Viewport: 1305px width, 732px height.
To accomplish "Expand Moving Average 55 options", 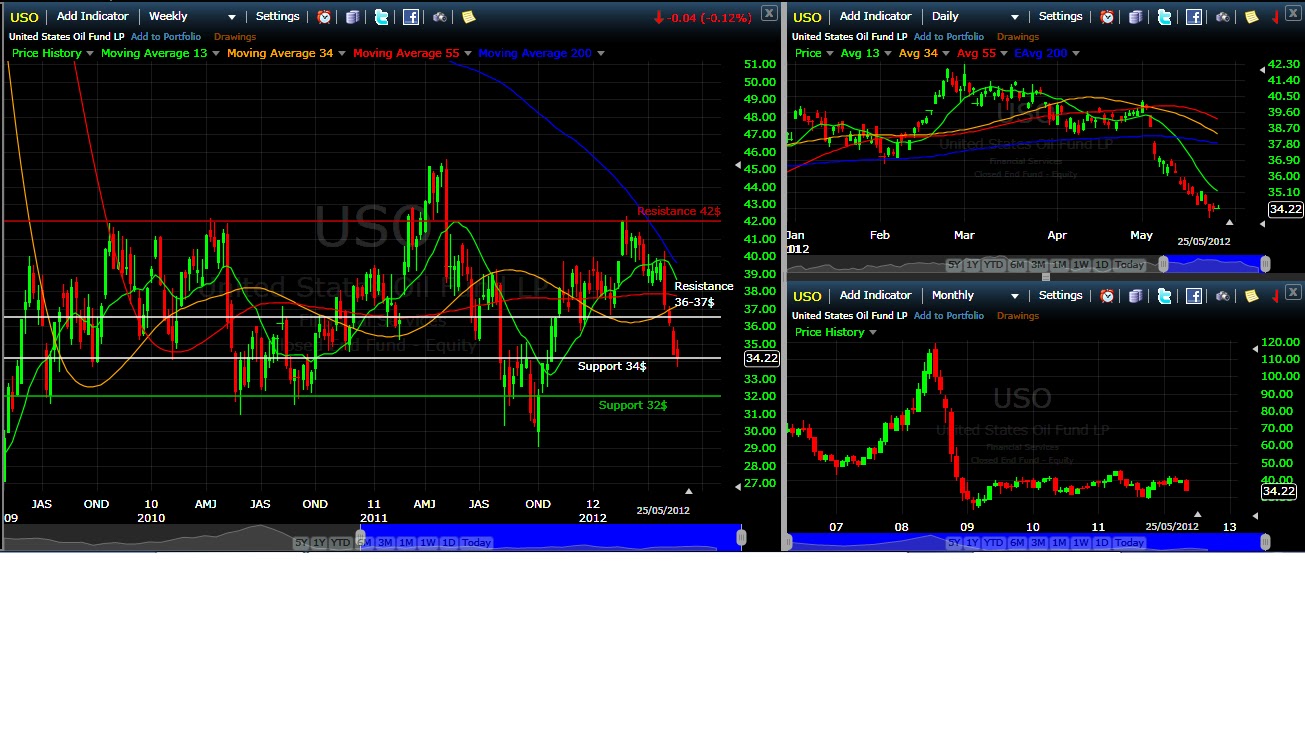I will click(x=467, y=53).
